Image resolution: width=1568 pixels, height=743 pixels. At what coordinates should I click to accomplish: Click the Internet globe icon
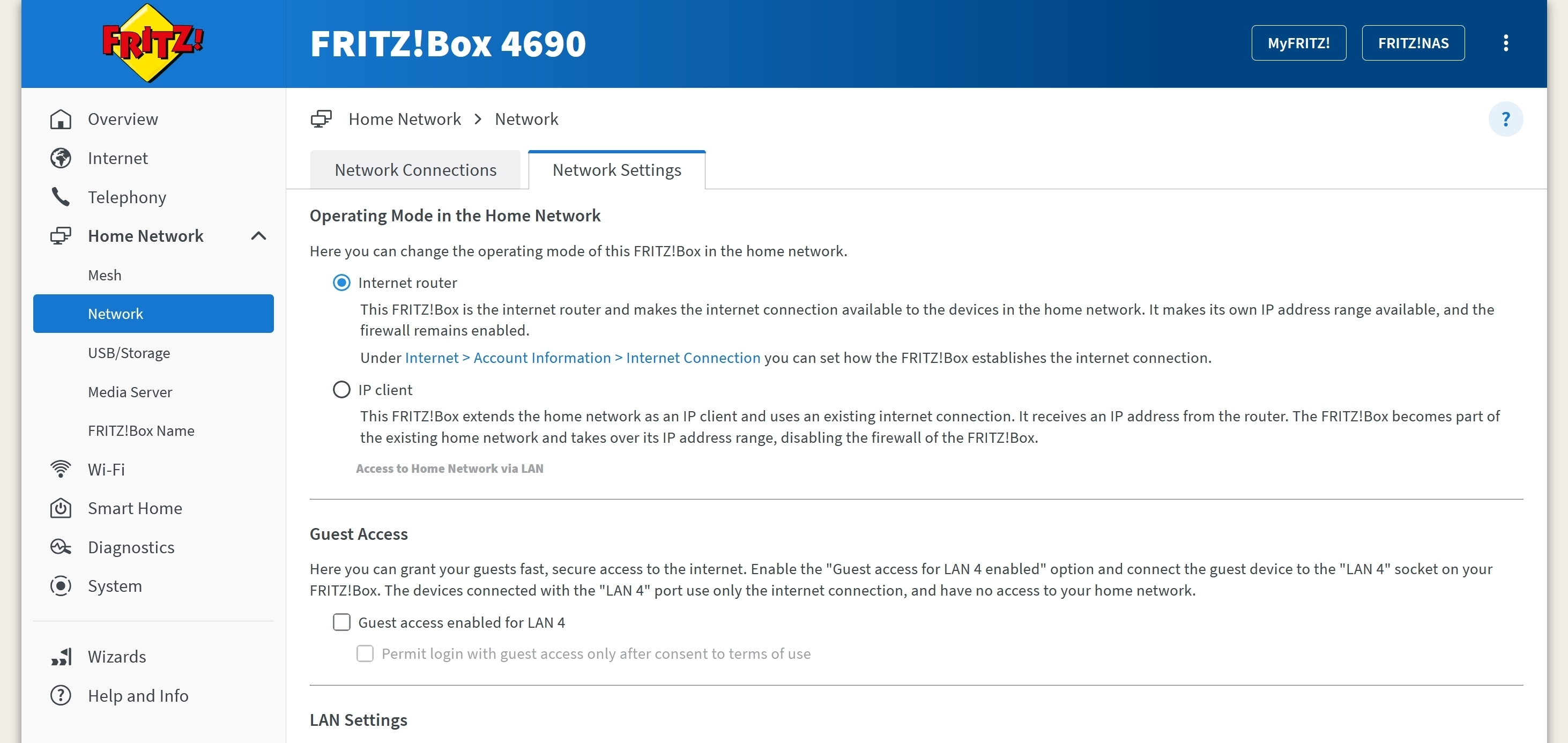[60, 158]
